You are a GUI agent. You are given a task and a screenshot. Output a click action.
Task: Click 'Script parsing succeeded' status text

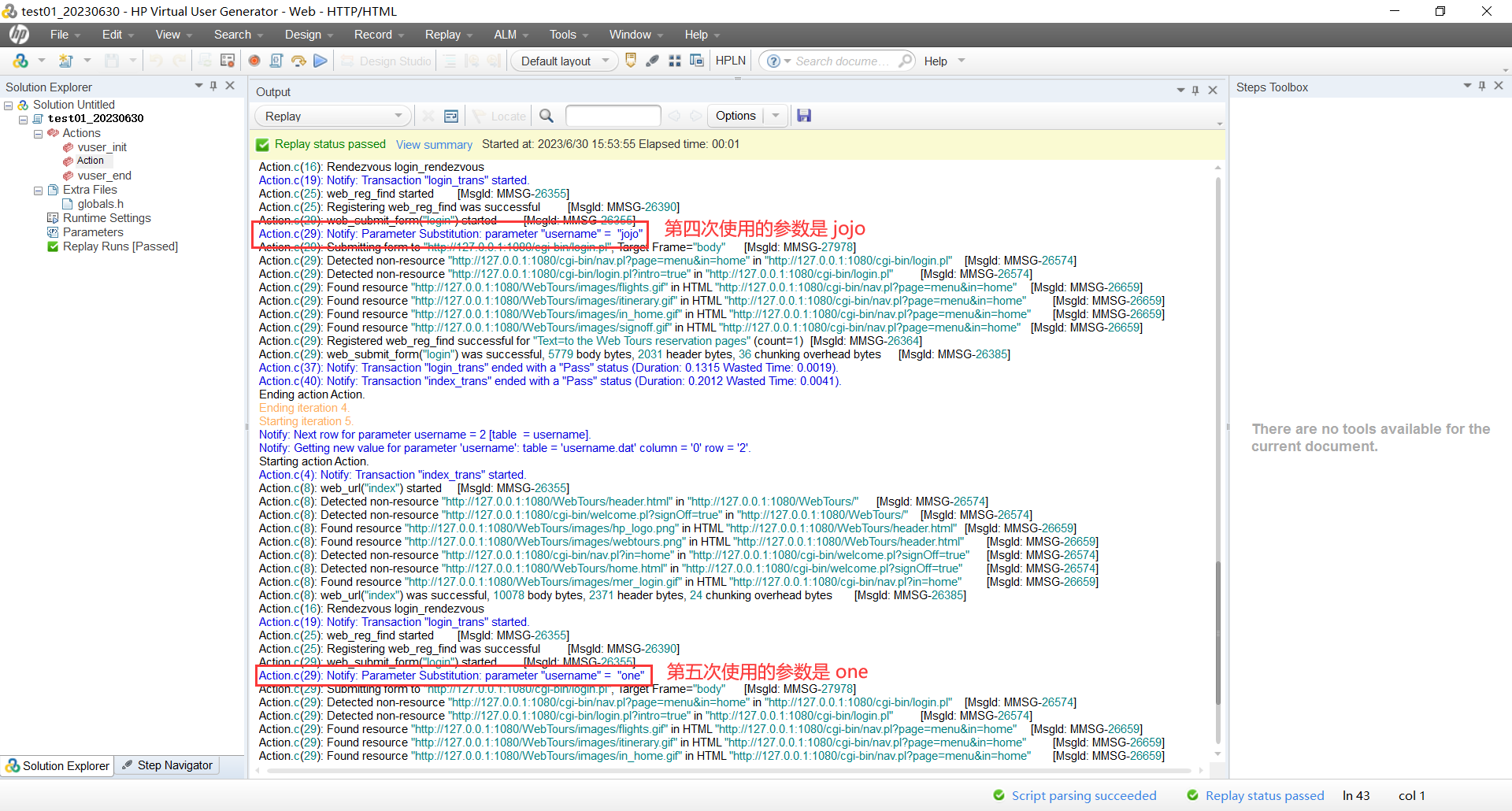pos(1084,796)
